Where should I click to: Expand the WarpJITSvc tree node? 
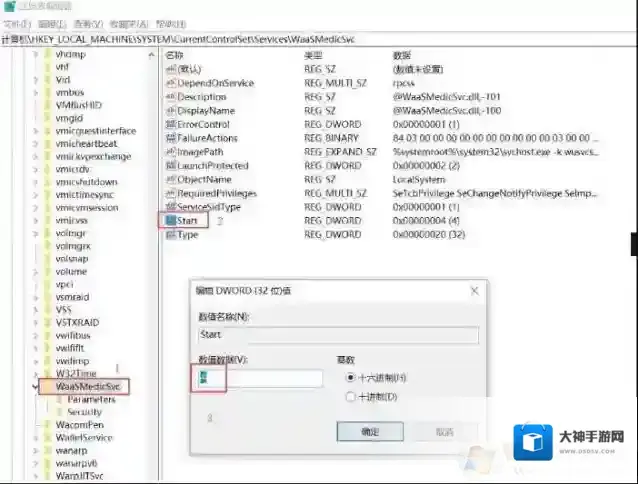point(35,476)
